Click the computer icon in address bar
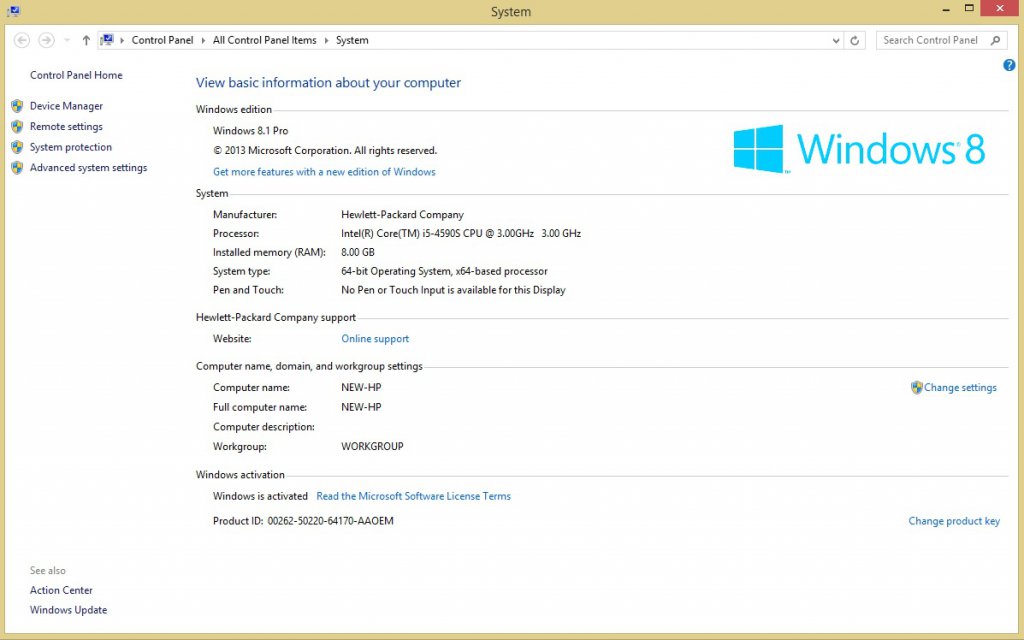 (107, 40)
